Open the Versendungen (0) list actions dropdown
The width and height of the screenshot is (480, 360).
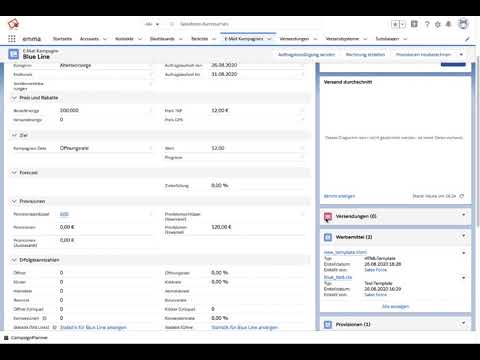coord(464,215)
